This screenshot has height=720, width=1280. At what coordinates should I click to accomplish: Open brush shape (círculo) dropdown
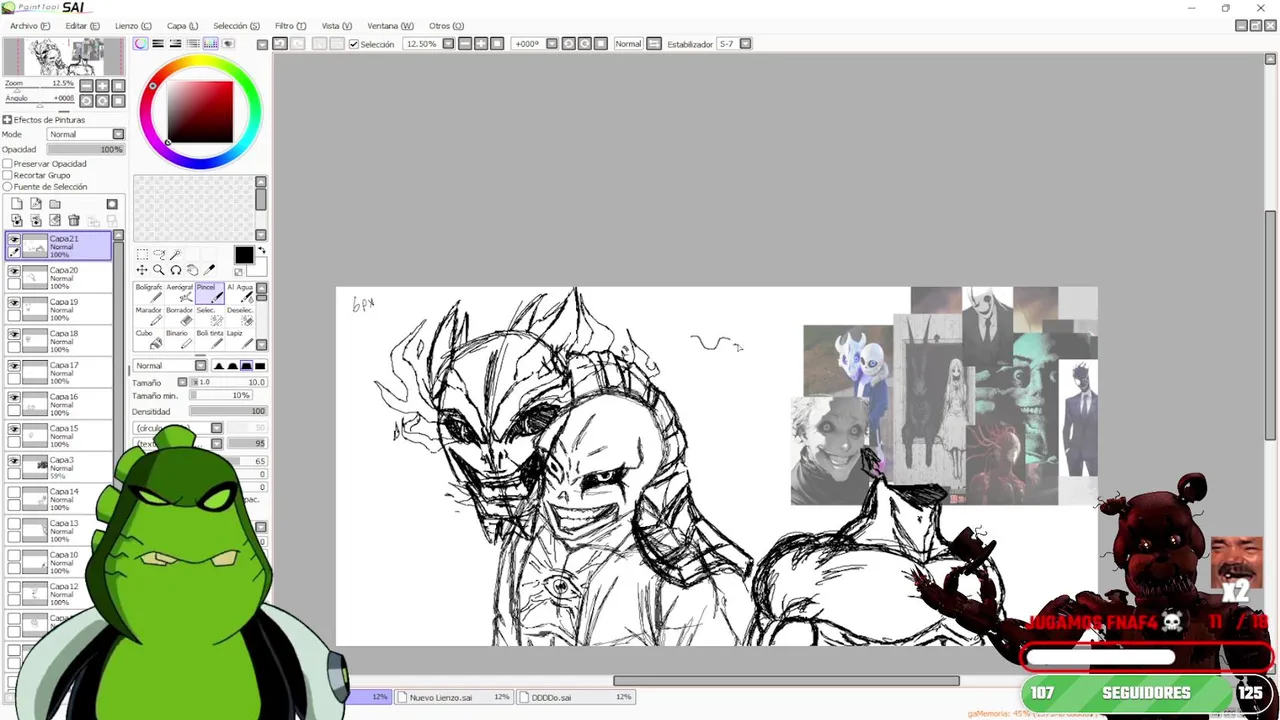[x=216, y=428]
